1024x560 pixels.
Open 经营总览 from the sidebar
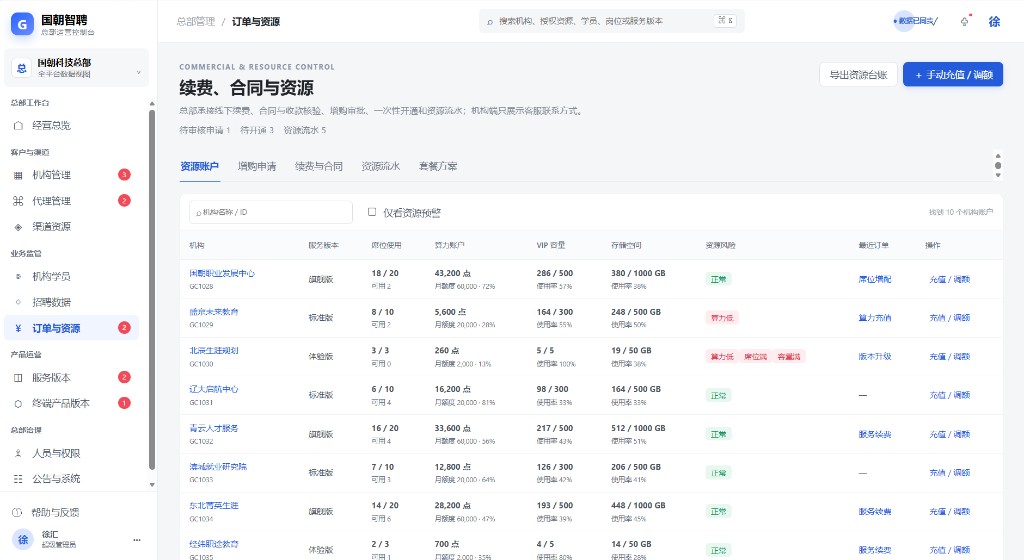[x=72, y=125]
